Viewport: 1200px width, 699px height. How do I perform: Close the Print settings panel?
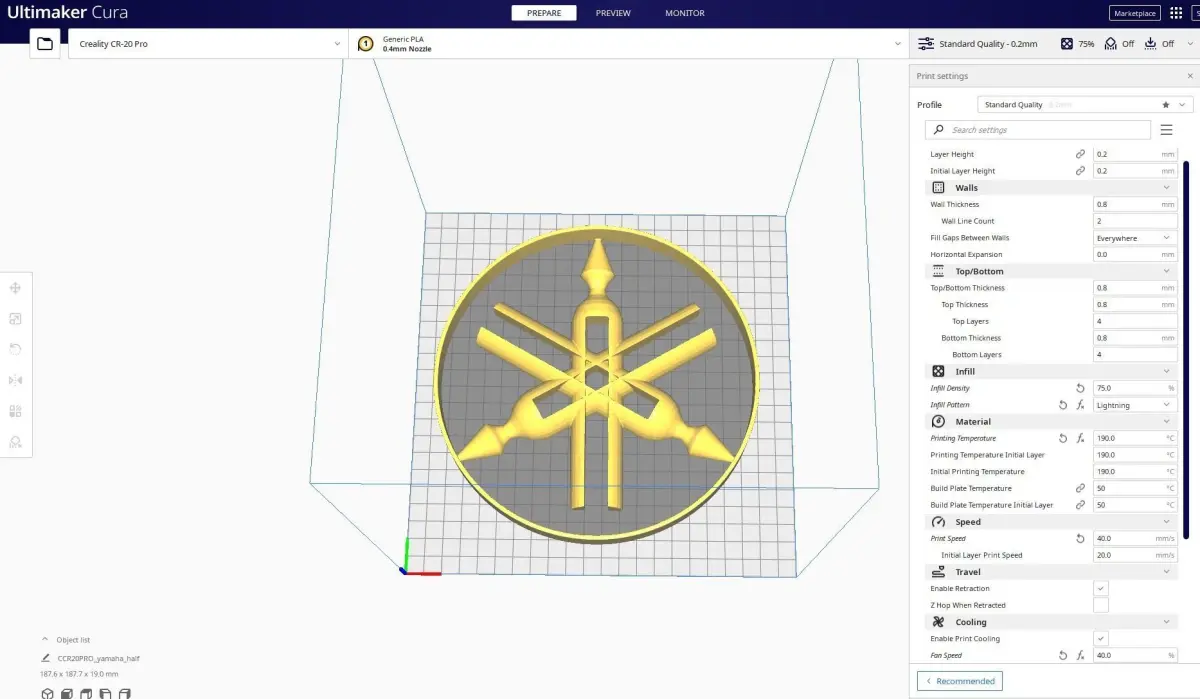tap(1190, 76)
